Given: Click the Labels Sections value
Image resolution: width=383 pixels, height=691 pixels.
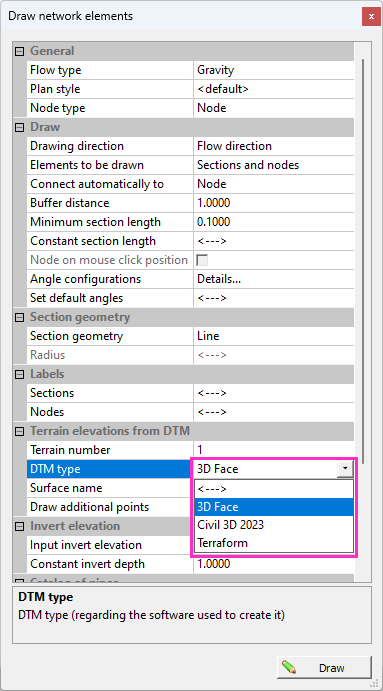Looking at the screenshot, I should click(274, 393).
